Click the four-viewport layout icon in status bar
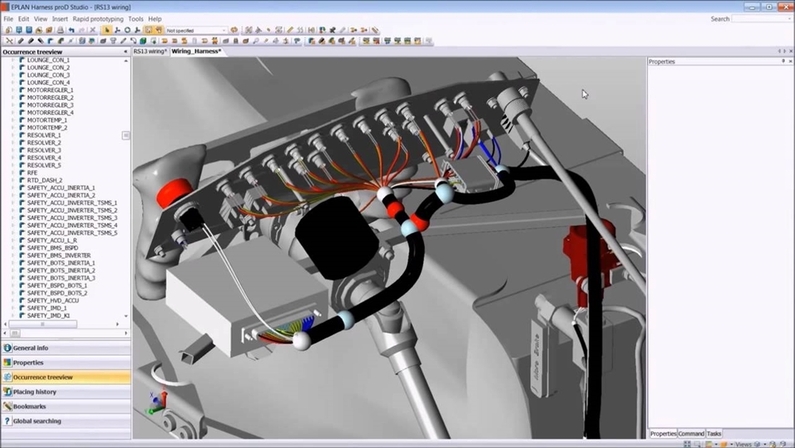This screenshot has height=448, width=795. click(x=687, y=444)
